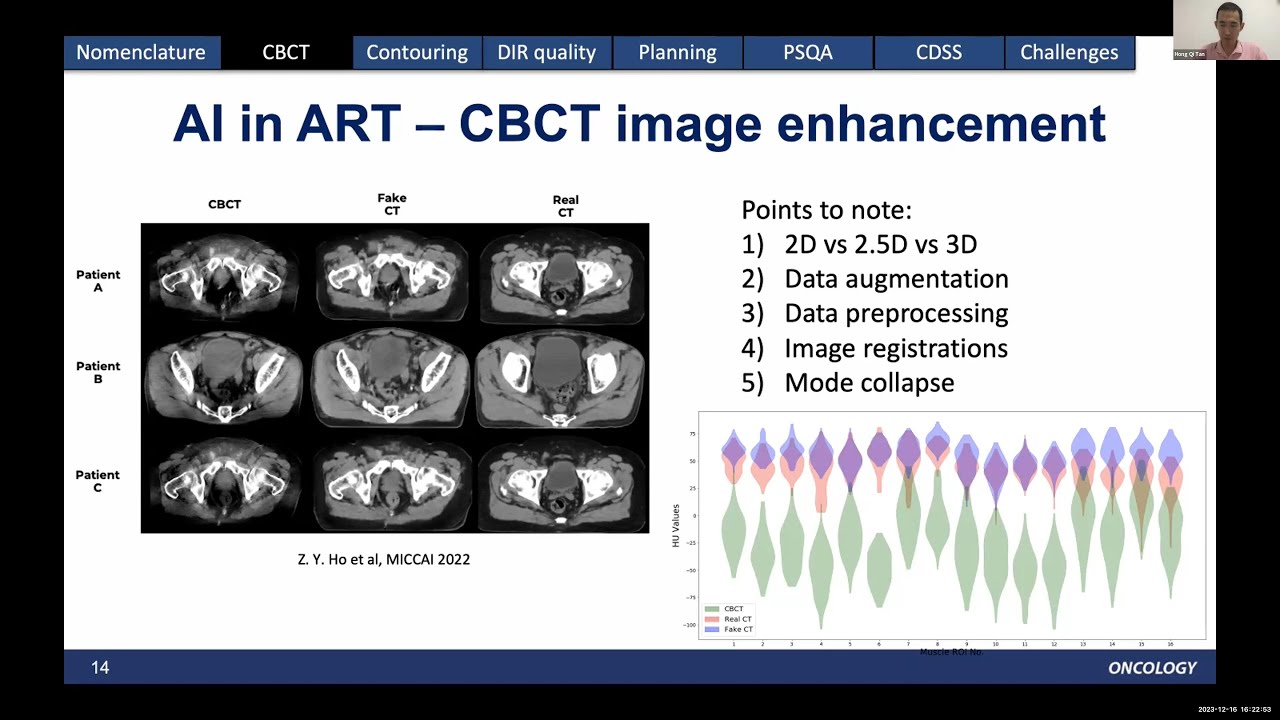Image resolution: width=1280 pixels, height=720 pixels.
Task: Click the Patient C row label
Action: (98, 481)
